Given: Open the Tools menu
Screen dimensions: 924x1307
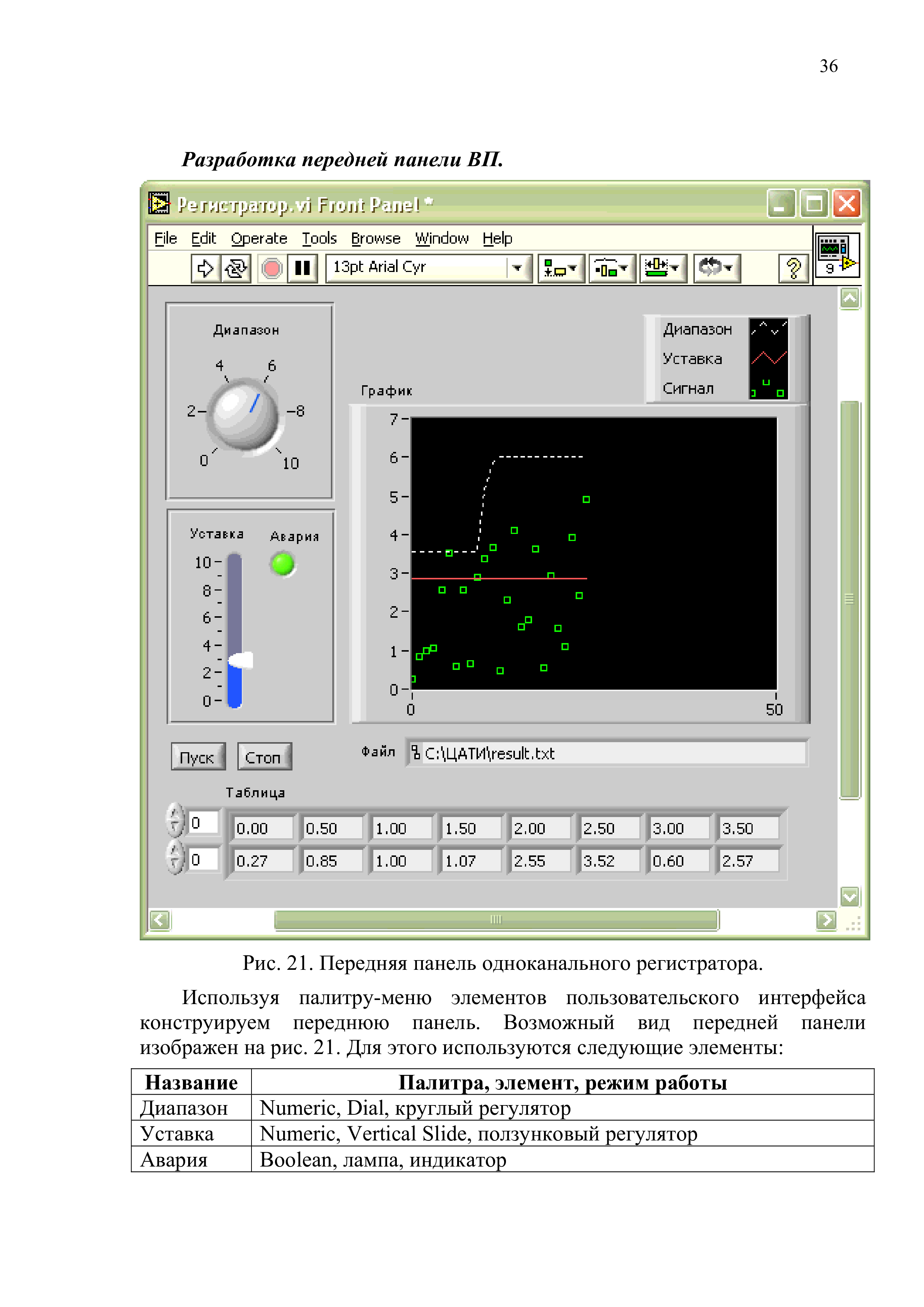Looking at the screenshot, I should [x=319, y=238].
